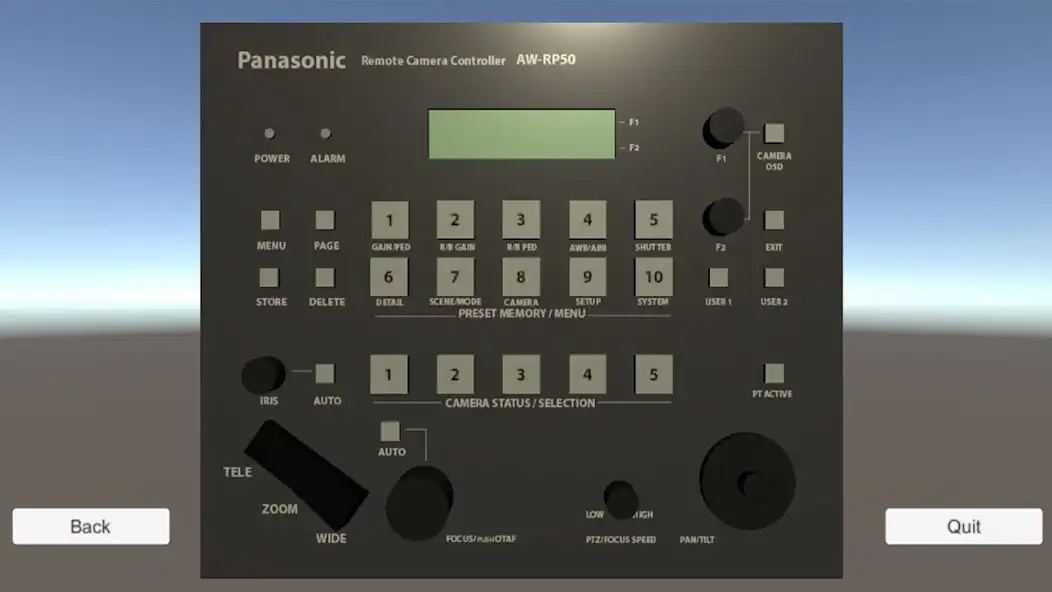The image size is (1052, 592).
Task: Click the TELE/WIDE zoom rocker
Action: click(x=306, y=475)
